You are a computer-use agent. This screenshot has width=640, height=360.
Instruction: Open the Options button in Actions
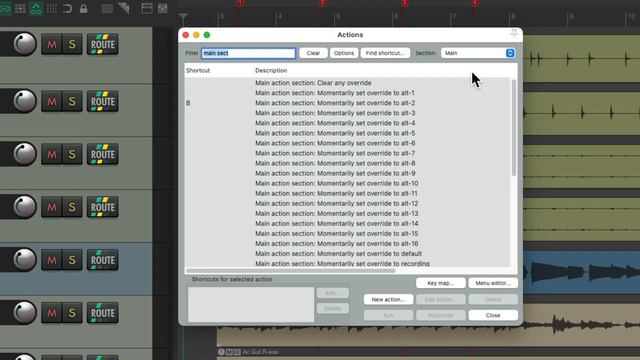(344, 53)
